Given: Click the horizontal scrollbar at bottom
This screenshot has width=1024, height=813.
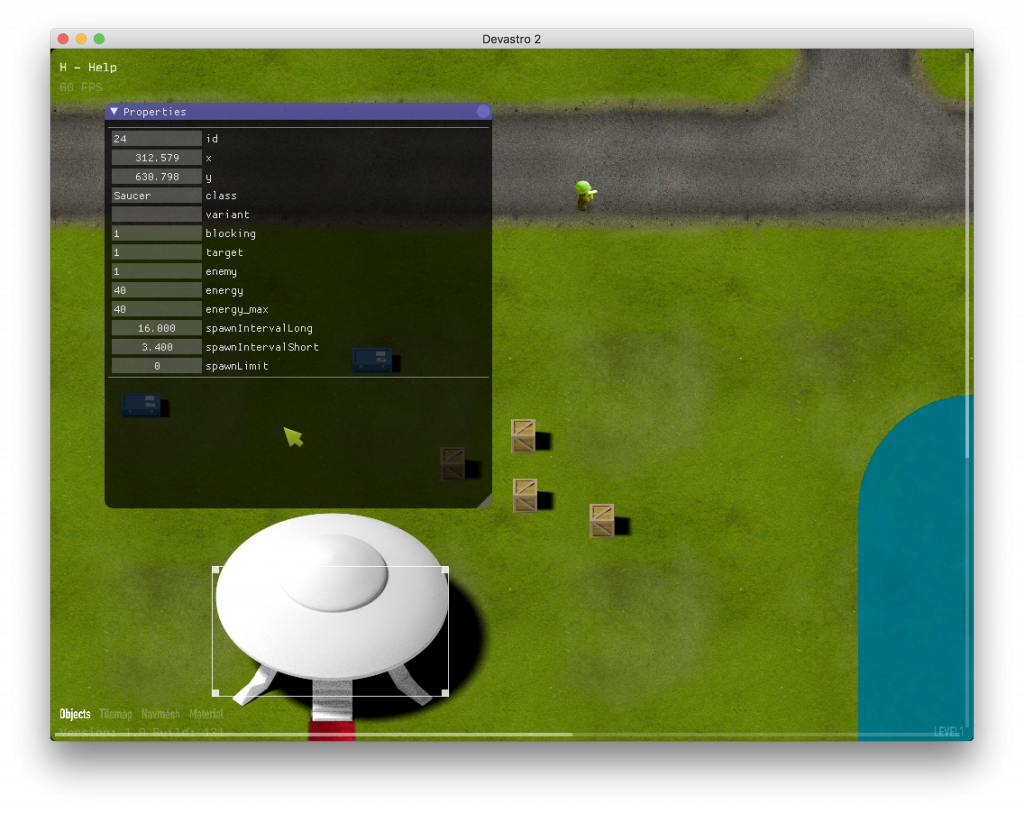Looking at the screenshot, I should pyautogui.click(x=313, y=735).
